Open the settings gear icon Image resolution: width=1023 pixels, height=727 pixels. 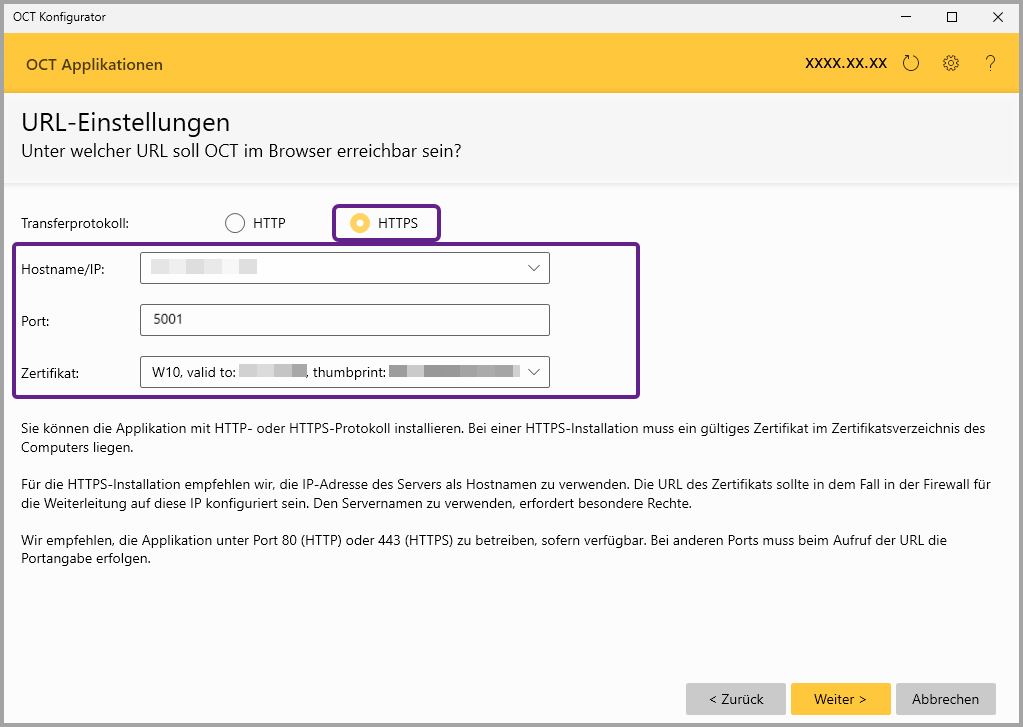click(951, 64)
